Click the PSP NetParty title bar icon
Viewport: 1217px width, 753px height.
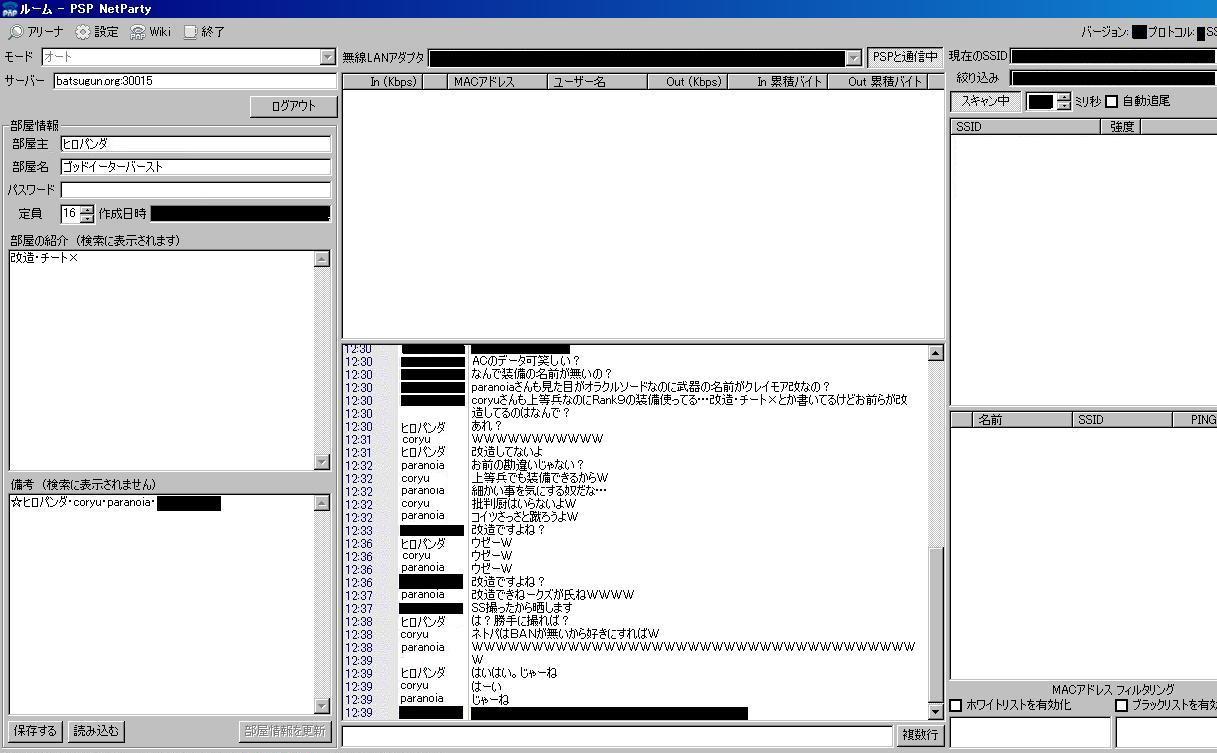click(x=9, y=8)
